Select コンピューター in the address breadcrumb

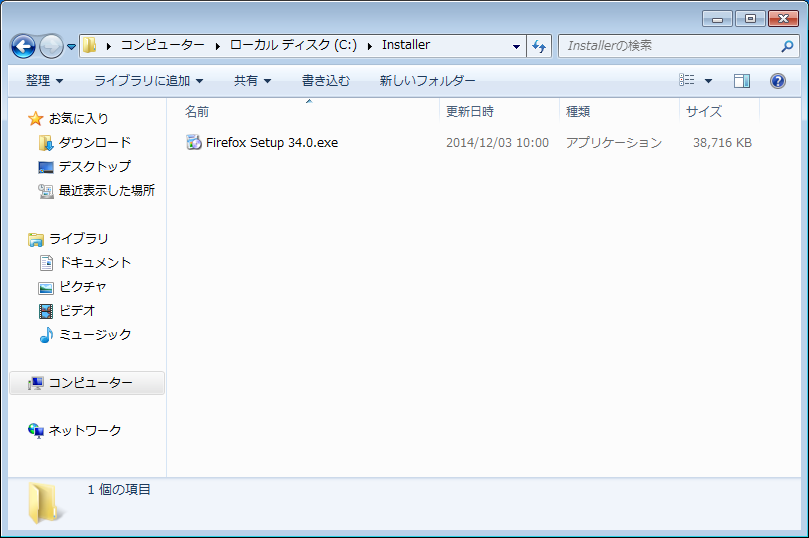pos(163,45)
